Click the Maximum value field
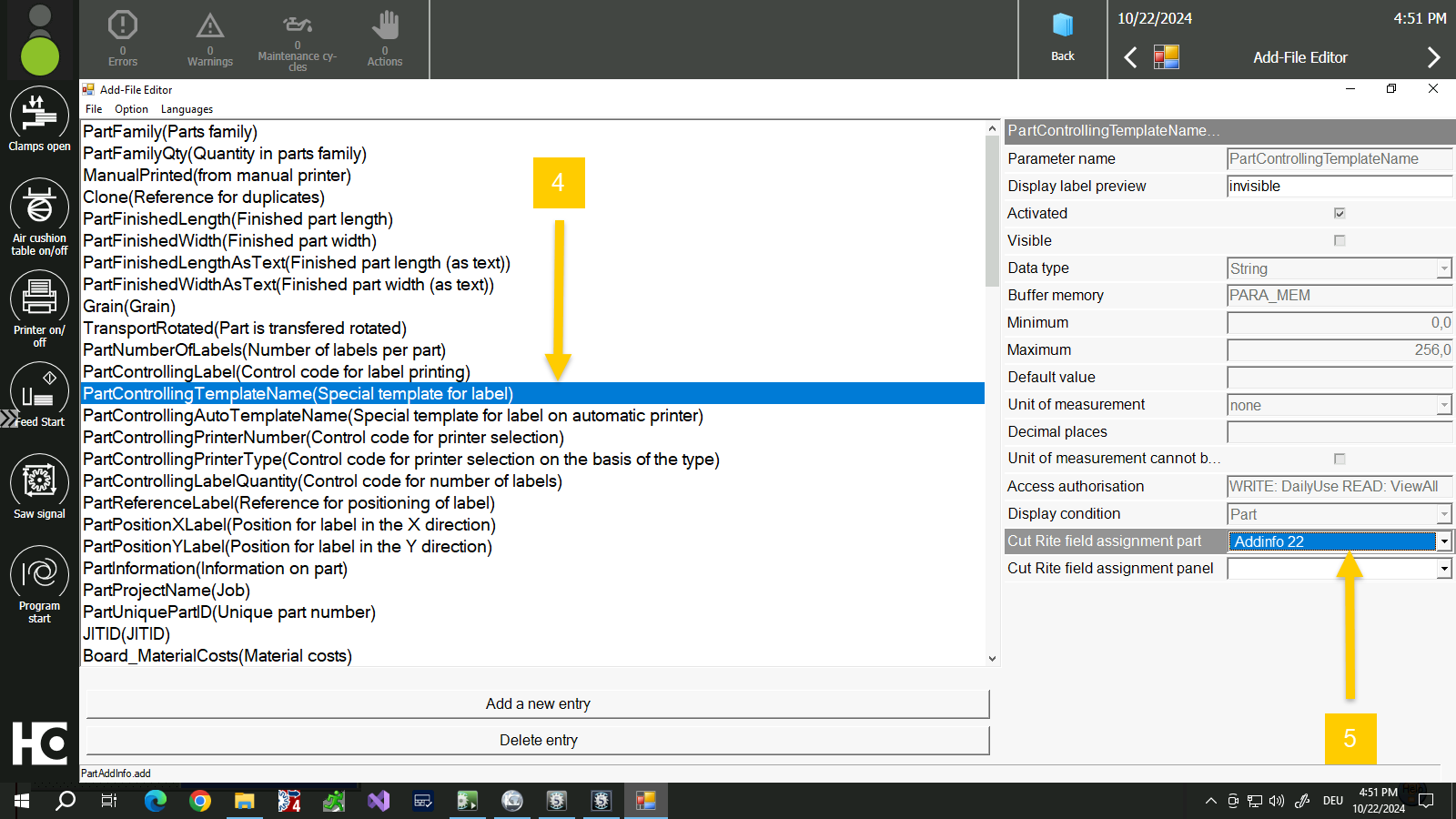 point(1340,349)
